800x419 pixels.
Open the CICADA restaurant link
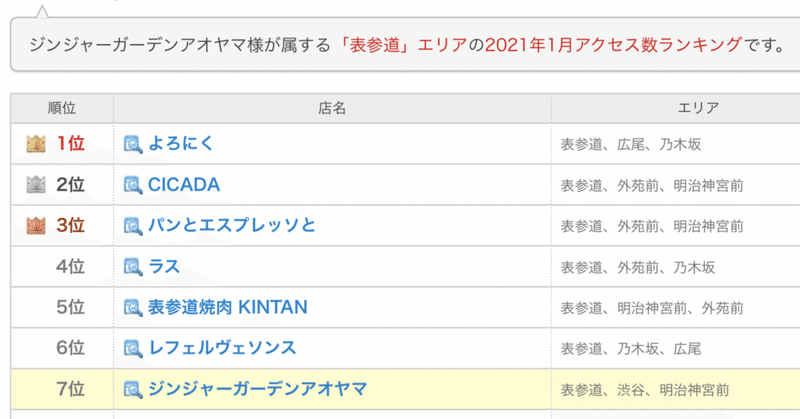coord(184,185)
